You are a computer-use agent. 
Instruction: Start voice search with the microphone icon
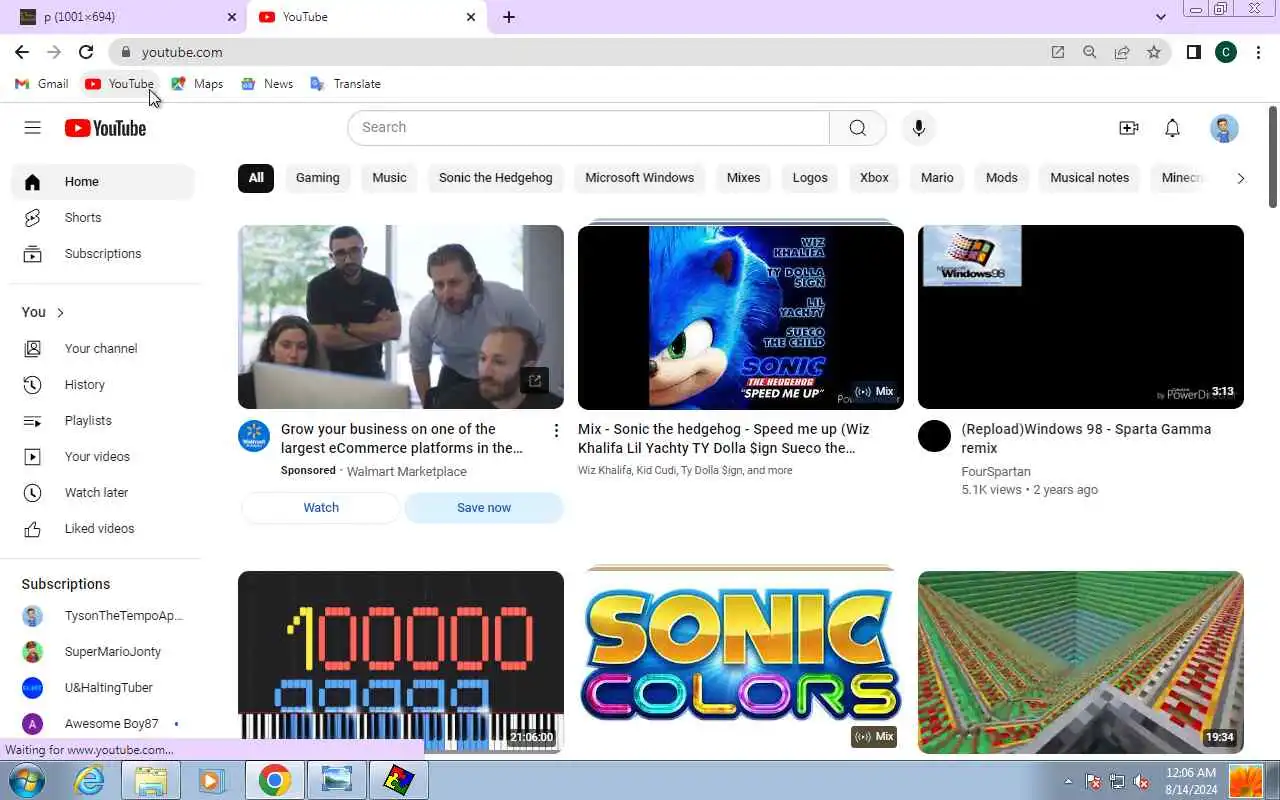(919, 128)
